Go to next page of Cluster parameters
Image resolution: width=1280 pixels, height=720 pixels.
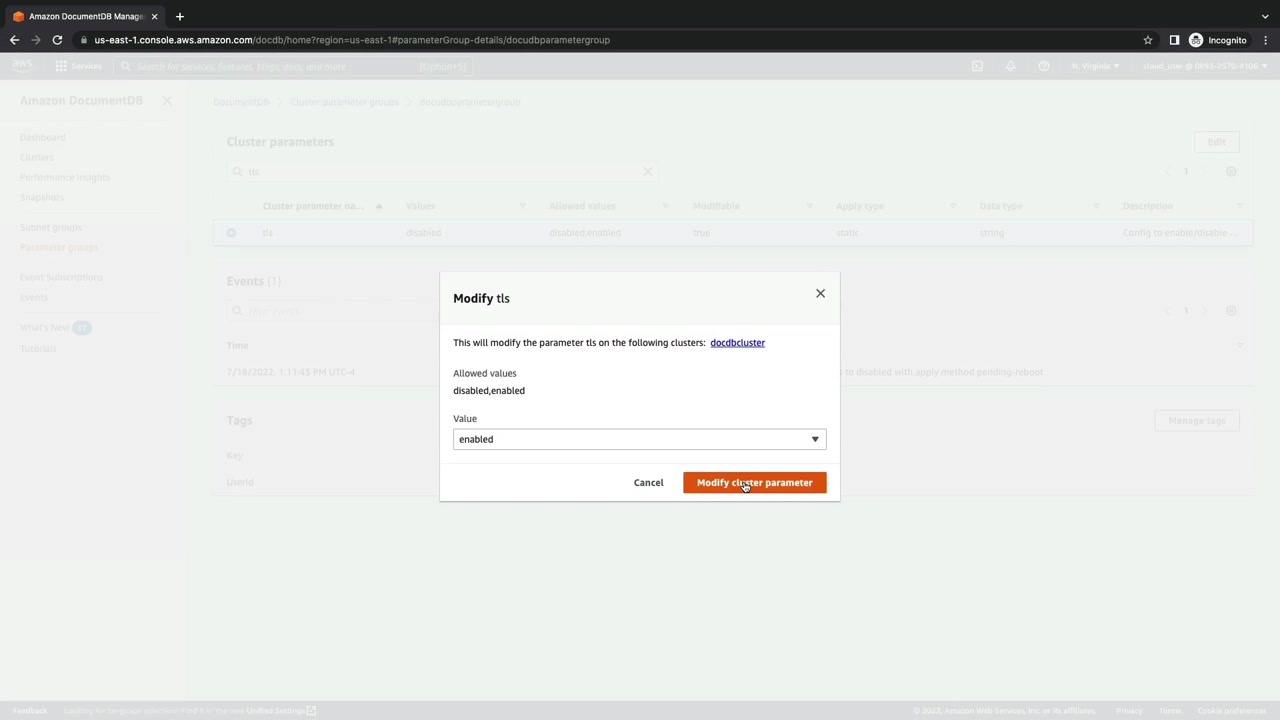click(x=1203, y=172)
